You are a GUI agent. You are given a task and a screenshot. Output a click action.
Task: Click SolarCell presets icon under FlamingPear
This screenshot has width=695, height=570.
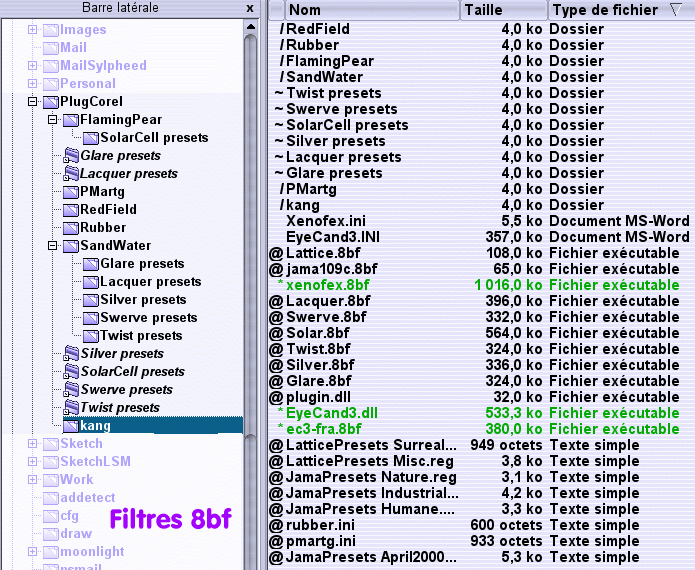point(91,138)
